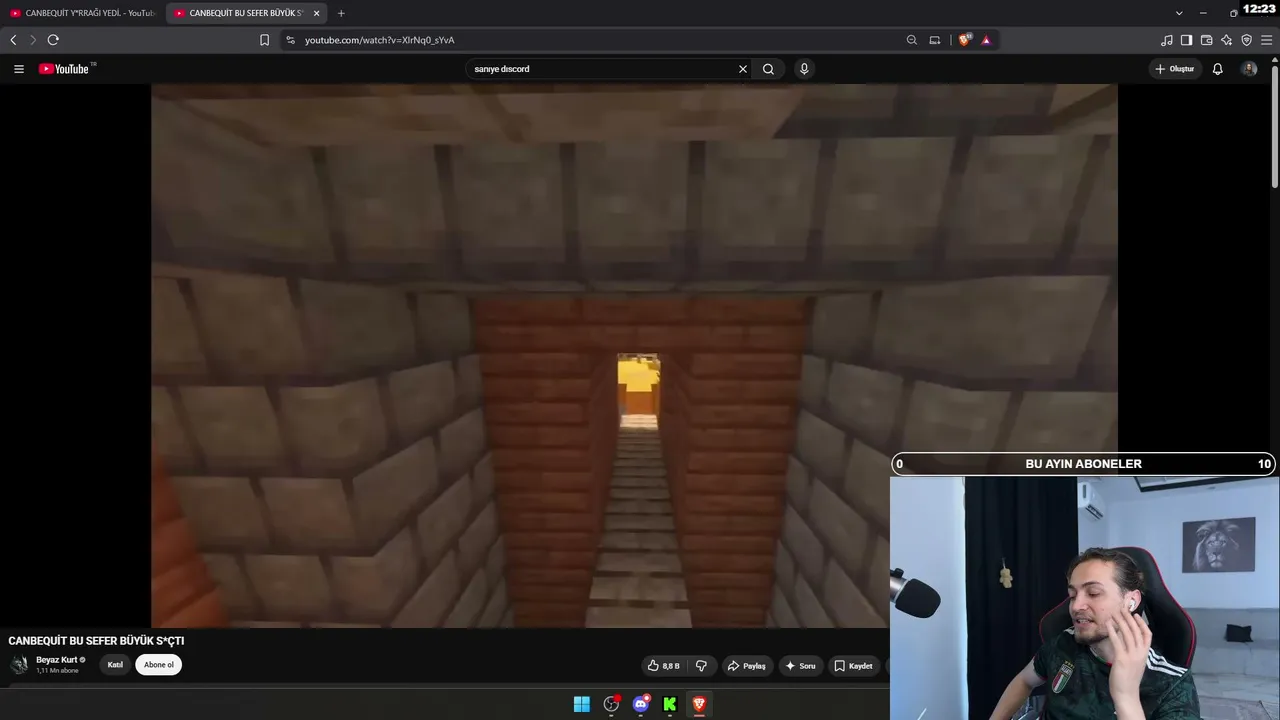Open the Brave VPN shield icon

pos(1246,40)
